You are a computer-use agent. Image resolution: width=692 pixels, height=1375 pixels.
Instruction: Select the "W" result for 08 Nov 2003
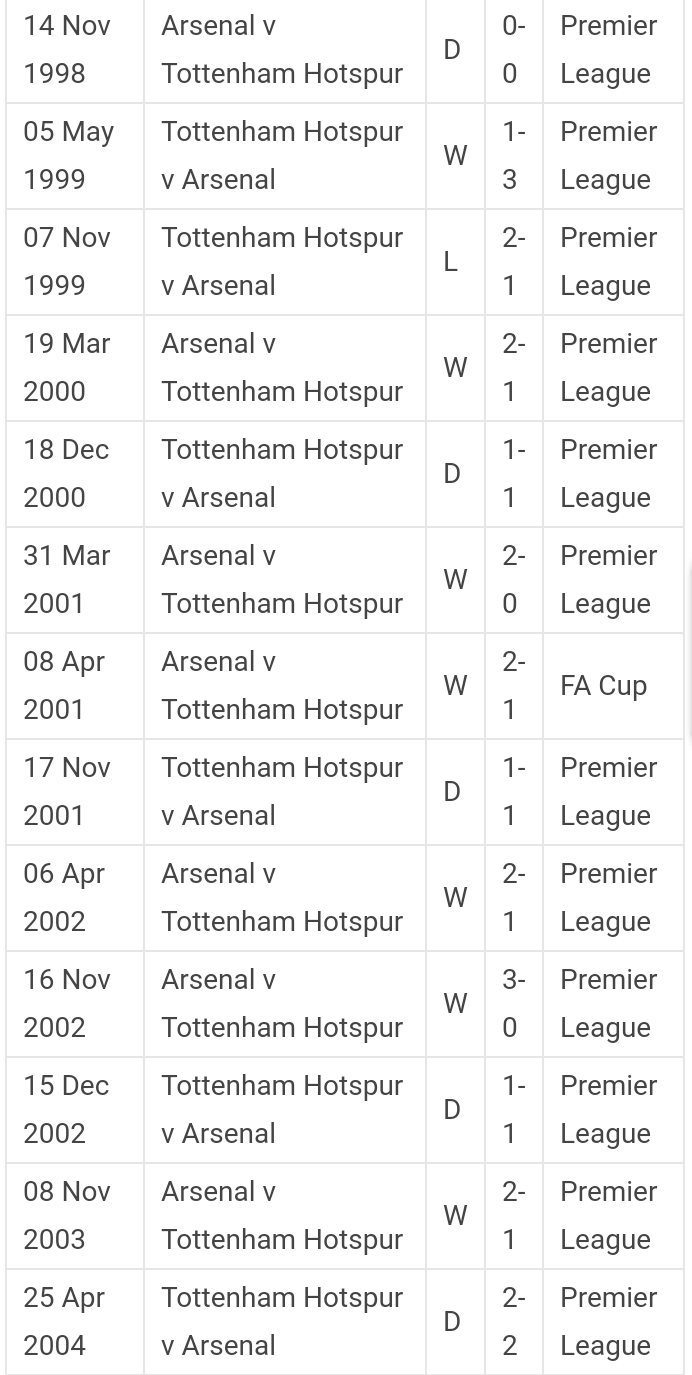[455, 1216]
